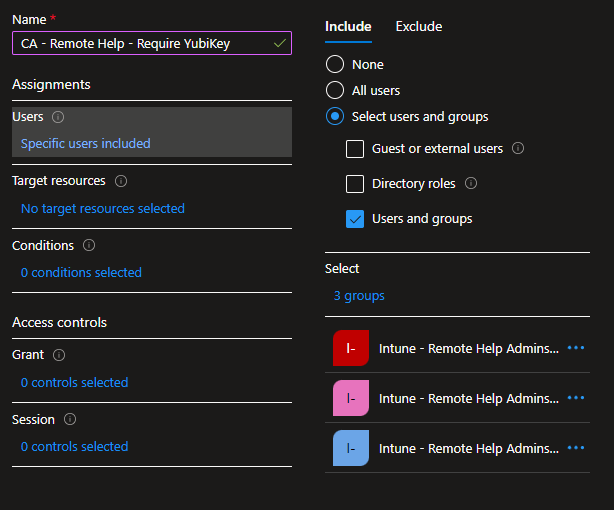Viewport: 614px width, 510px height.
Task: Open the ellipsis menu for the pink group
Action: click(x=575, y=398)
